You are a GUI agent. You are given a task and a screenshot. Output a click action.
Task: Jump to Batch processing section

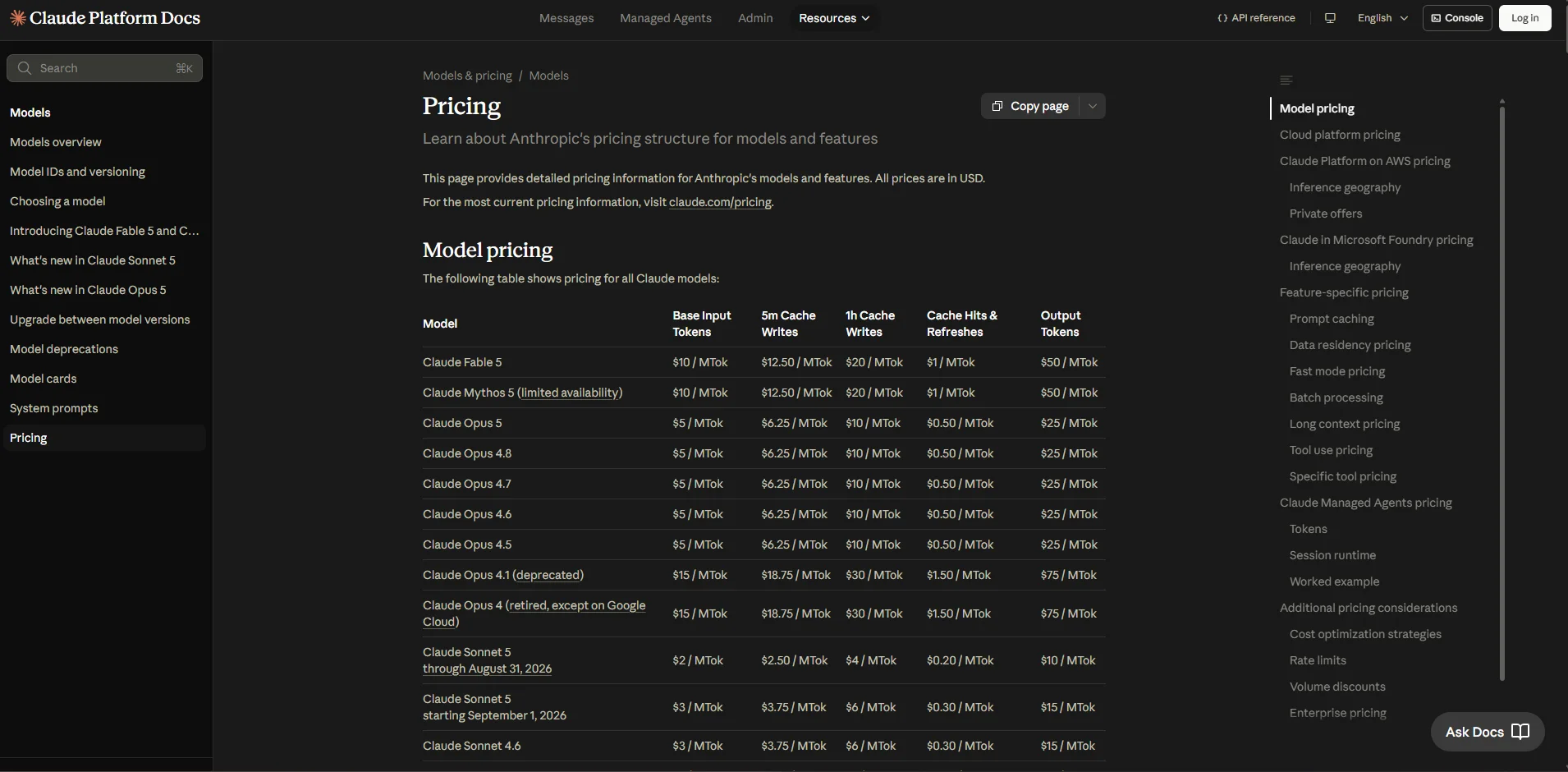coord(1336,397)
